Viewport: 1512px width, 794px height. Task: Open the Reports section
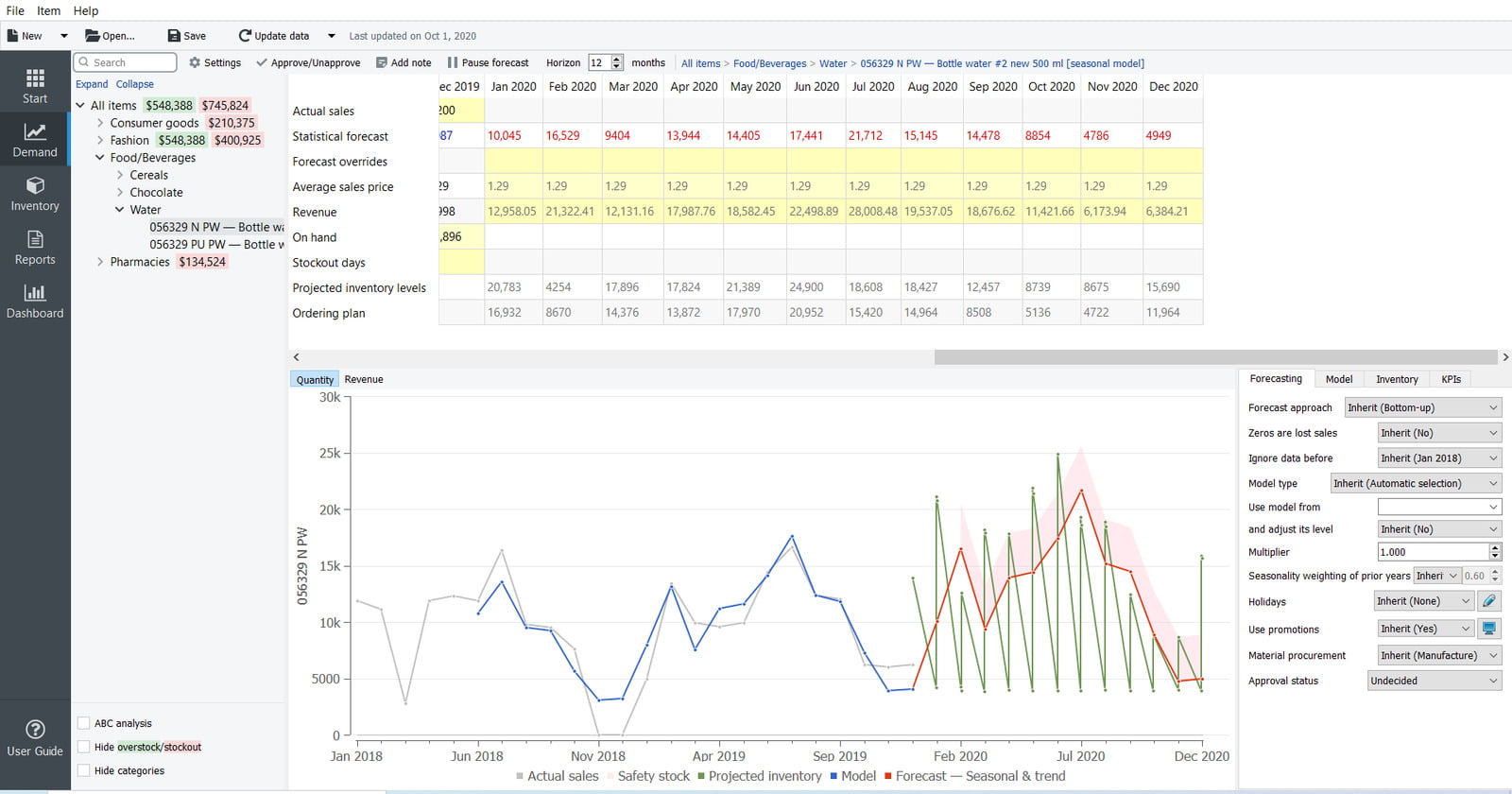click(35, 248)
